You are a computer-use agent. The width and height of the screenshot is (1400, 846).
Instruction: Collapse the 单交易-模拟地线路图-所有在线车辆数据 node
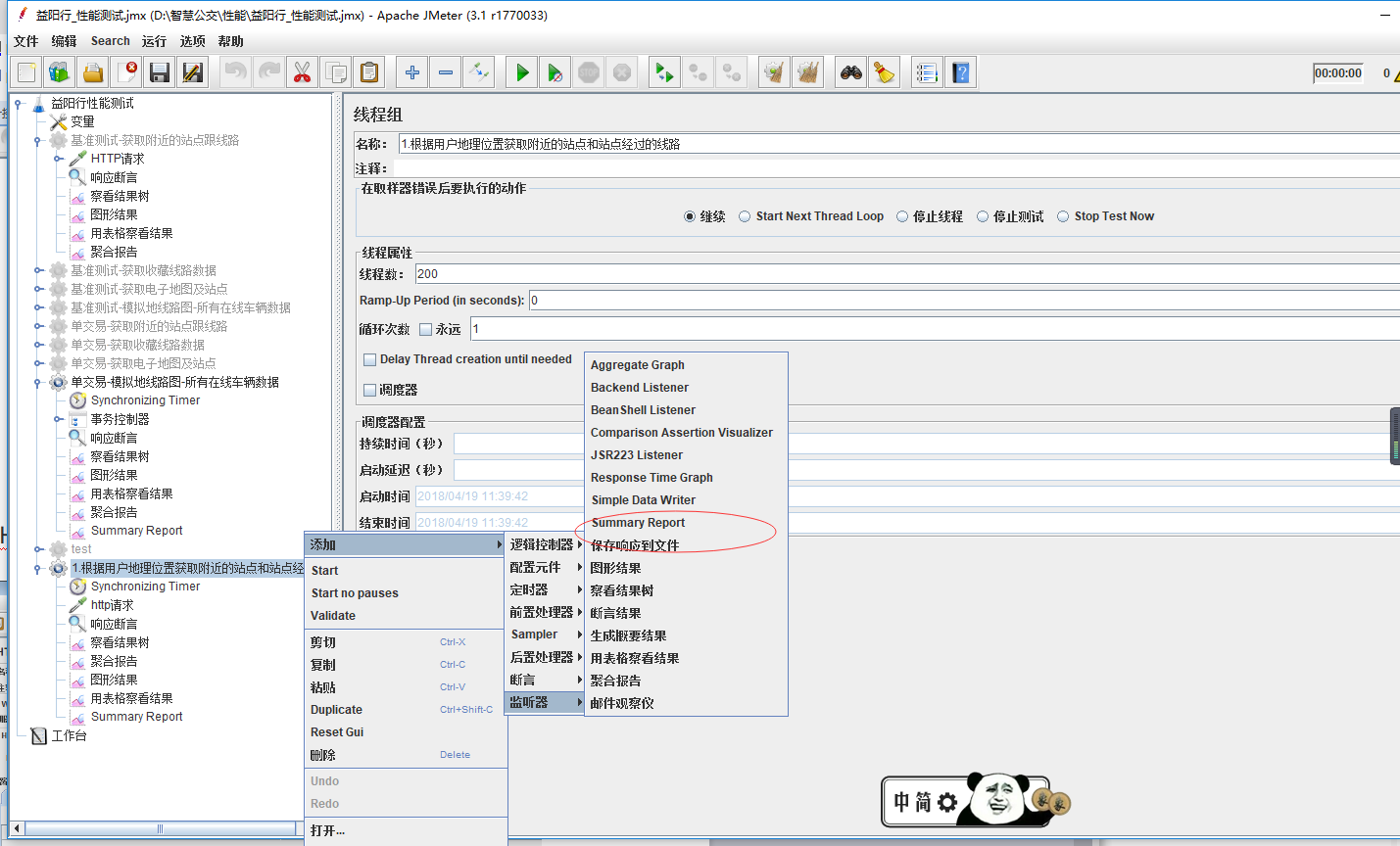(38, 383)
